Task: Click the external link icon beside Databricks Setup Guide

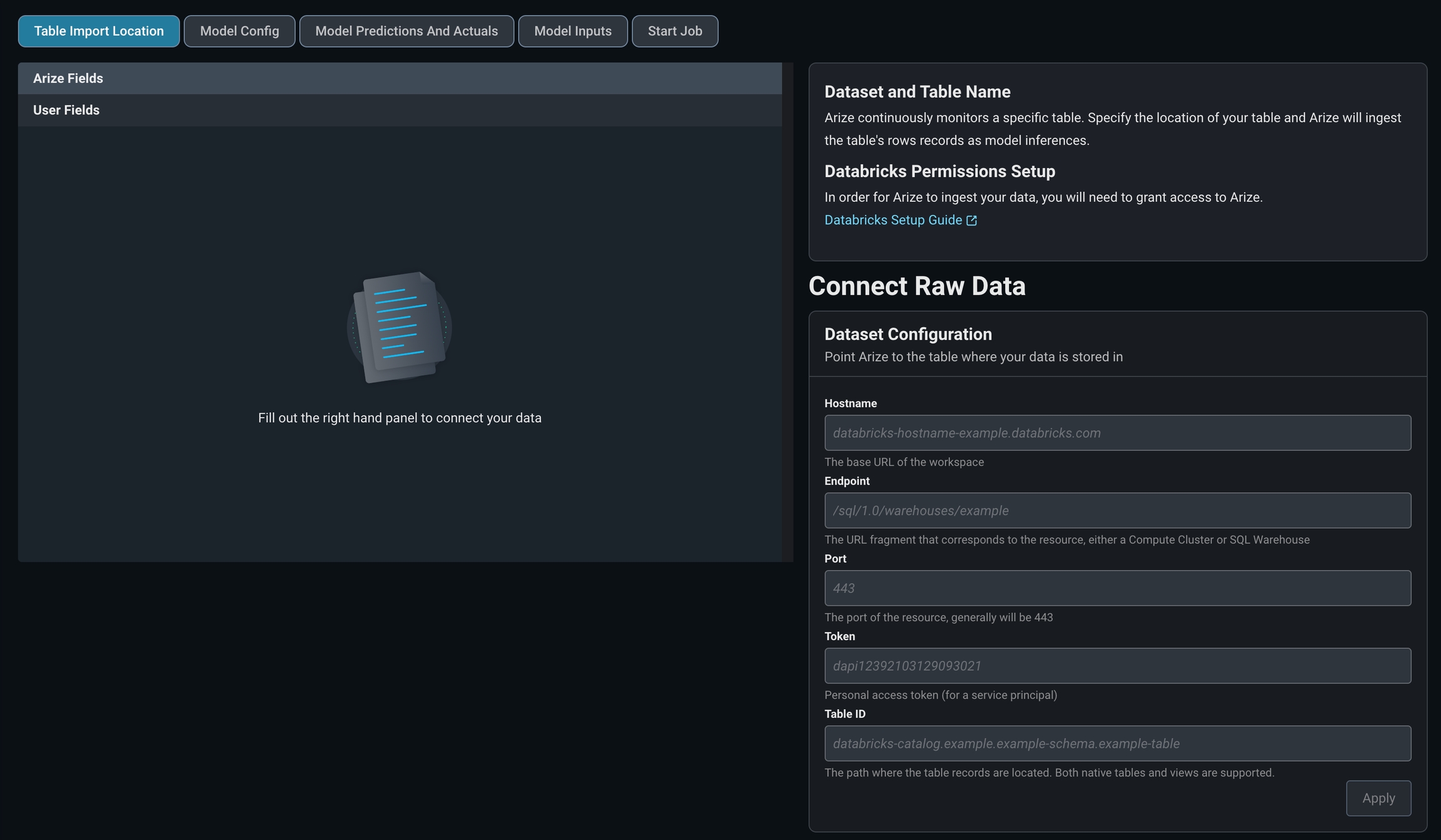Action: 971,220
